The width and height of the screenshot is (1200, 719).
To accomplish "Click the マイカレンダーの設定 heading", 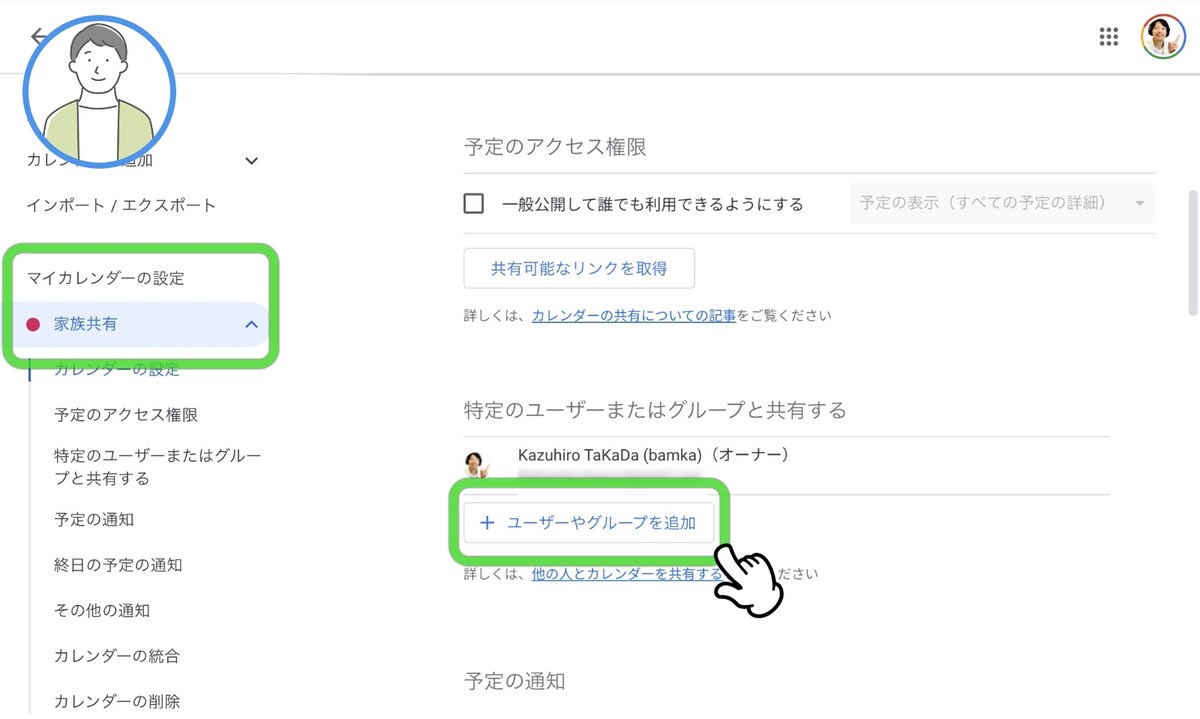I will (x=105, y=278).
